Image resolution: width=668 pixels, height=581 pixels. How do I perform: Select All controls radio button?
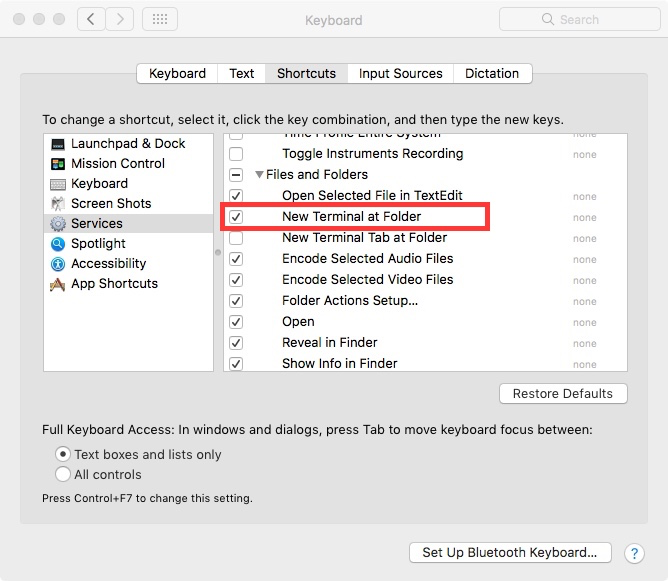coord(63,474)
